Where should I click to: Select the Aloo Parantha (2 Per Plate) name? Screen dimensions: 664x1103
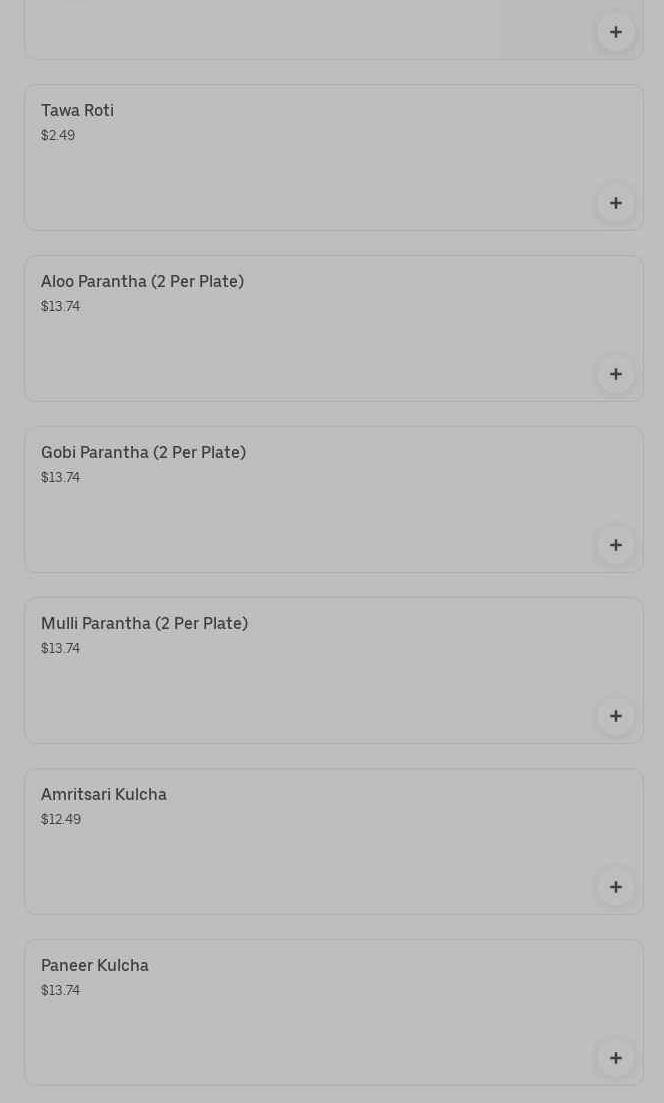(142, 282)
